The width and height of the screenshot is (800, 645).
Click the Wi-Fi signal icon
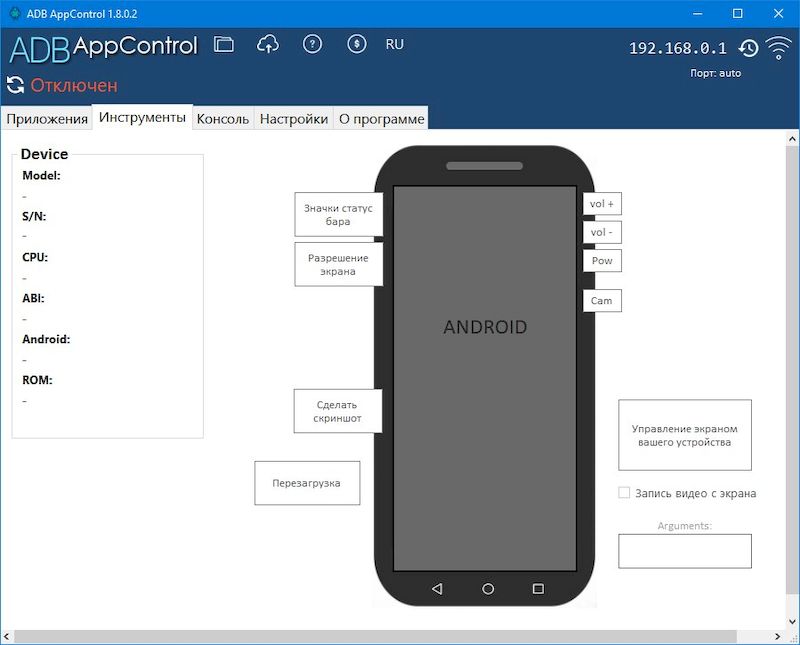coord(778,46)
